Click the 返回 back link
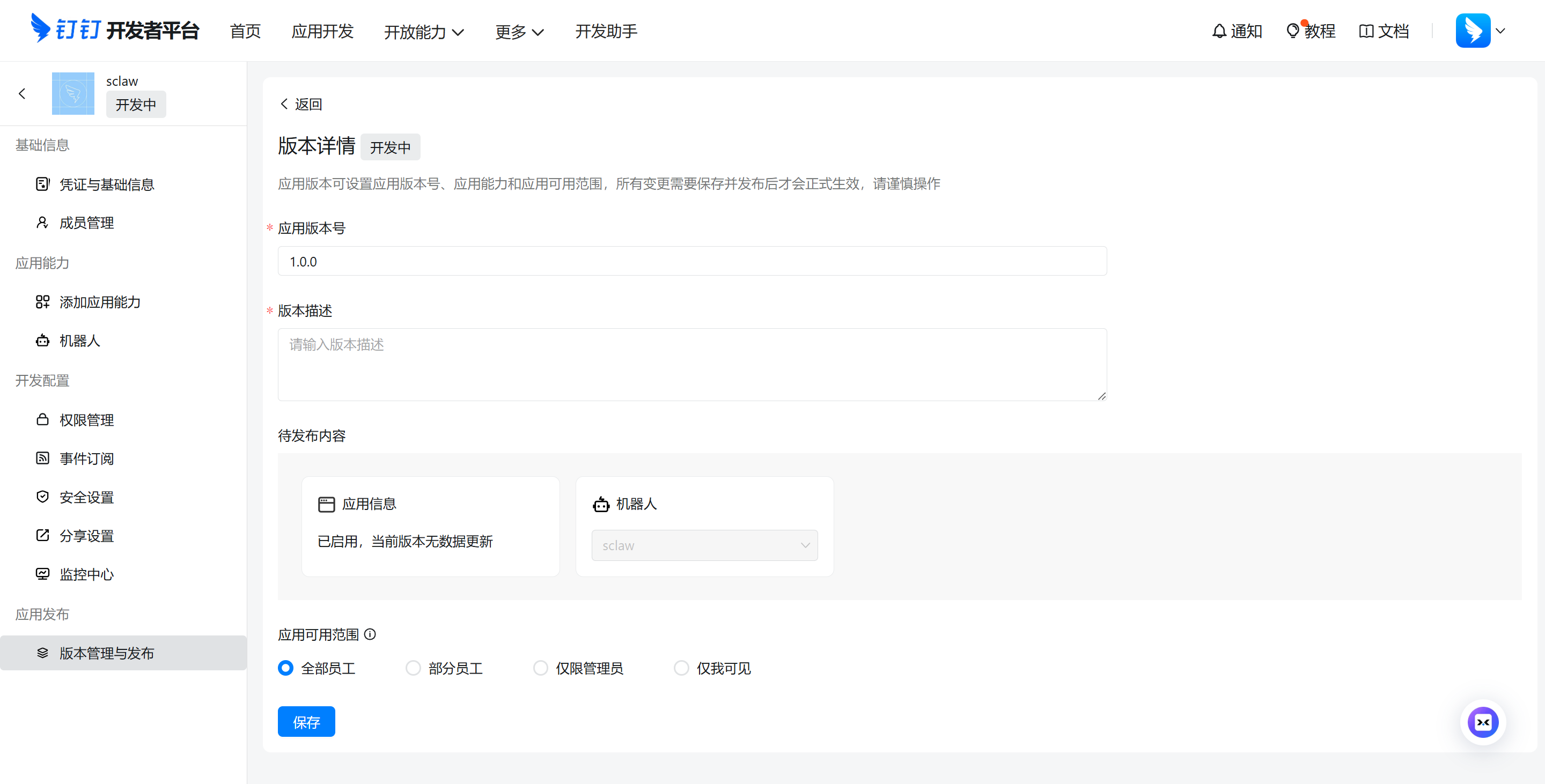The height and width of the screenshot is (784, 1545). click(301, 104)
